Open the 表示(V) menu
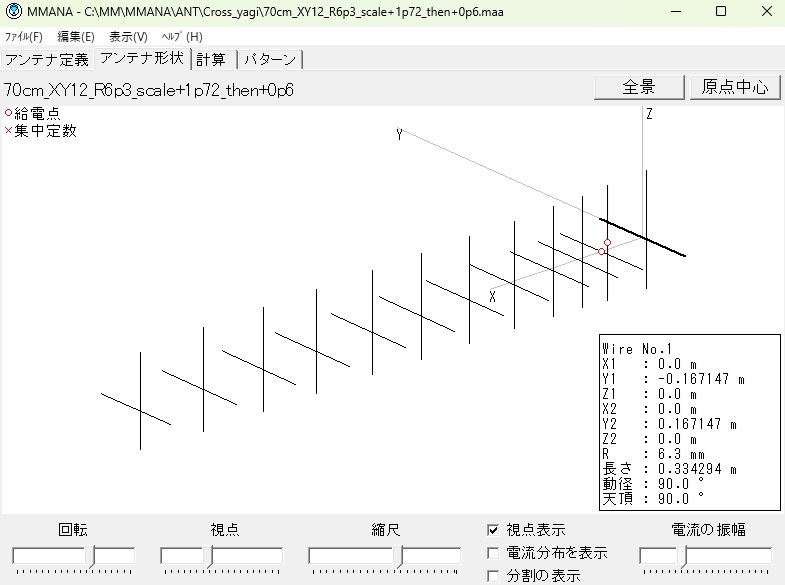 tap(128, 36)
